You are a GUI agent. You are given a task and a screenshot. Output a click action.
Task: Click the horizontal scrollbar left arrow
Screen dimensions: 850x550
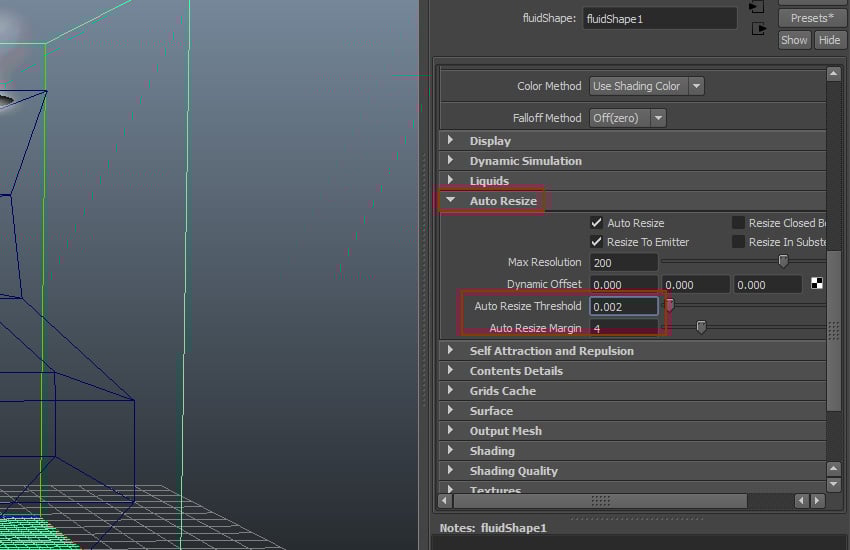pyautogui.click(x=446, y=500)
